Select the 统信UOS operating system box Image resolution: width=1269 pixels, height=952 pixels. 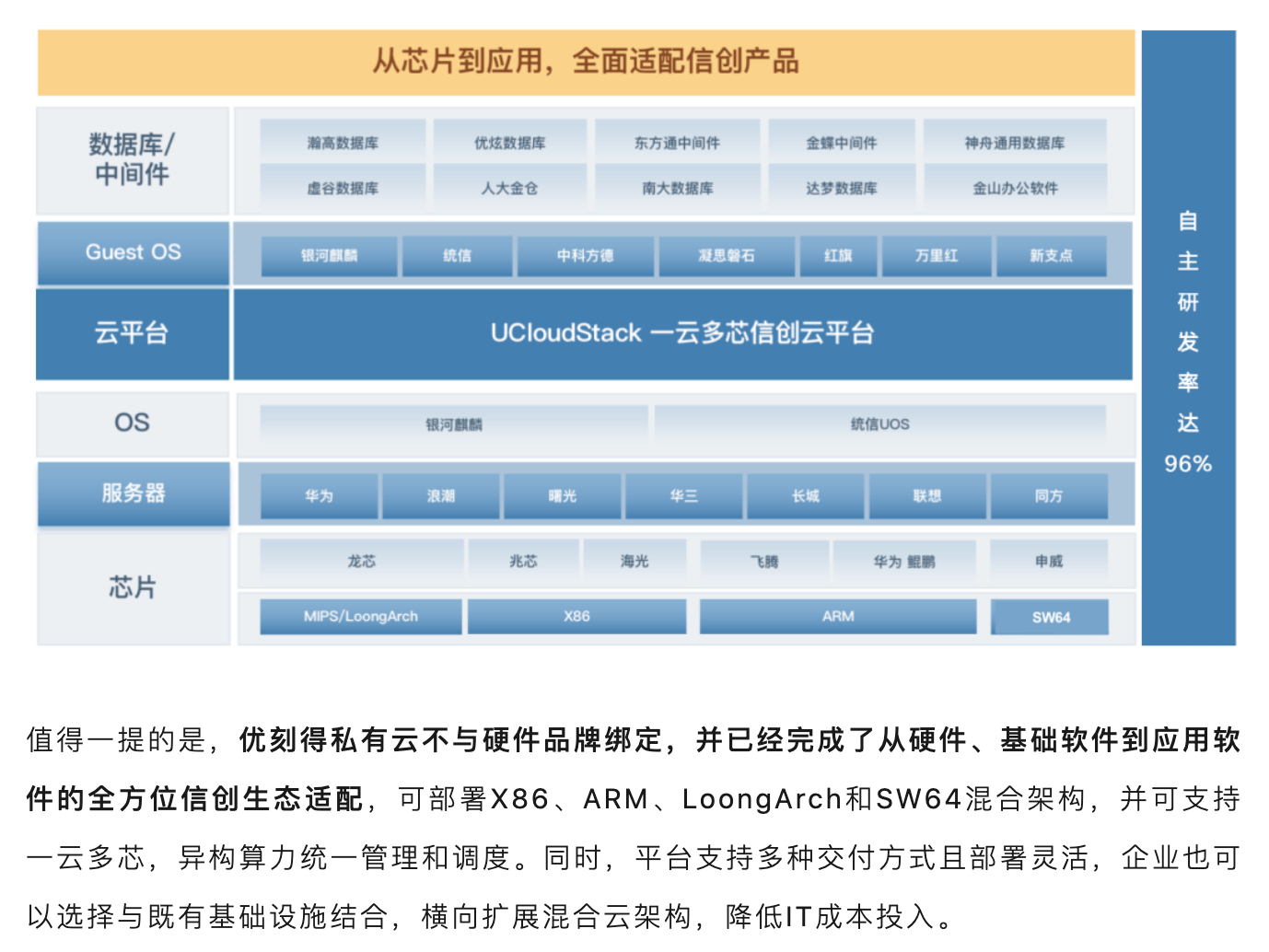pos(879,424)
